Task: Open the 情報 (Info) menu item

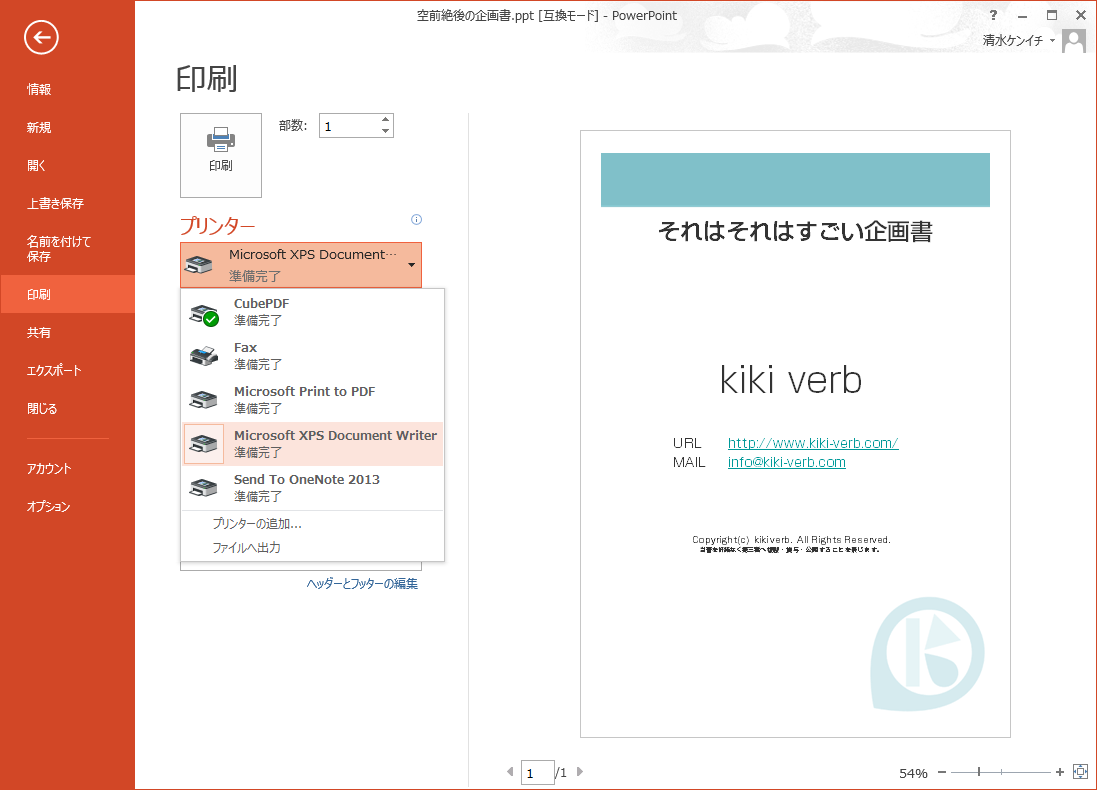Action: point(39,89)
